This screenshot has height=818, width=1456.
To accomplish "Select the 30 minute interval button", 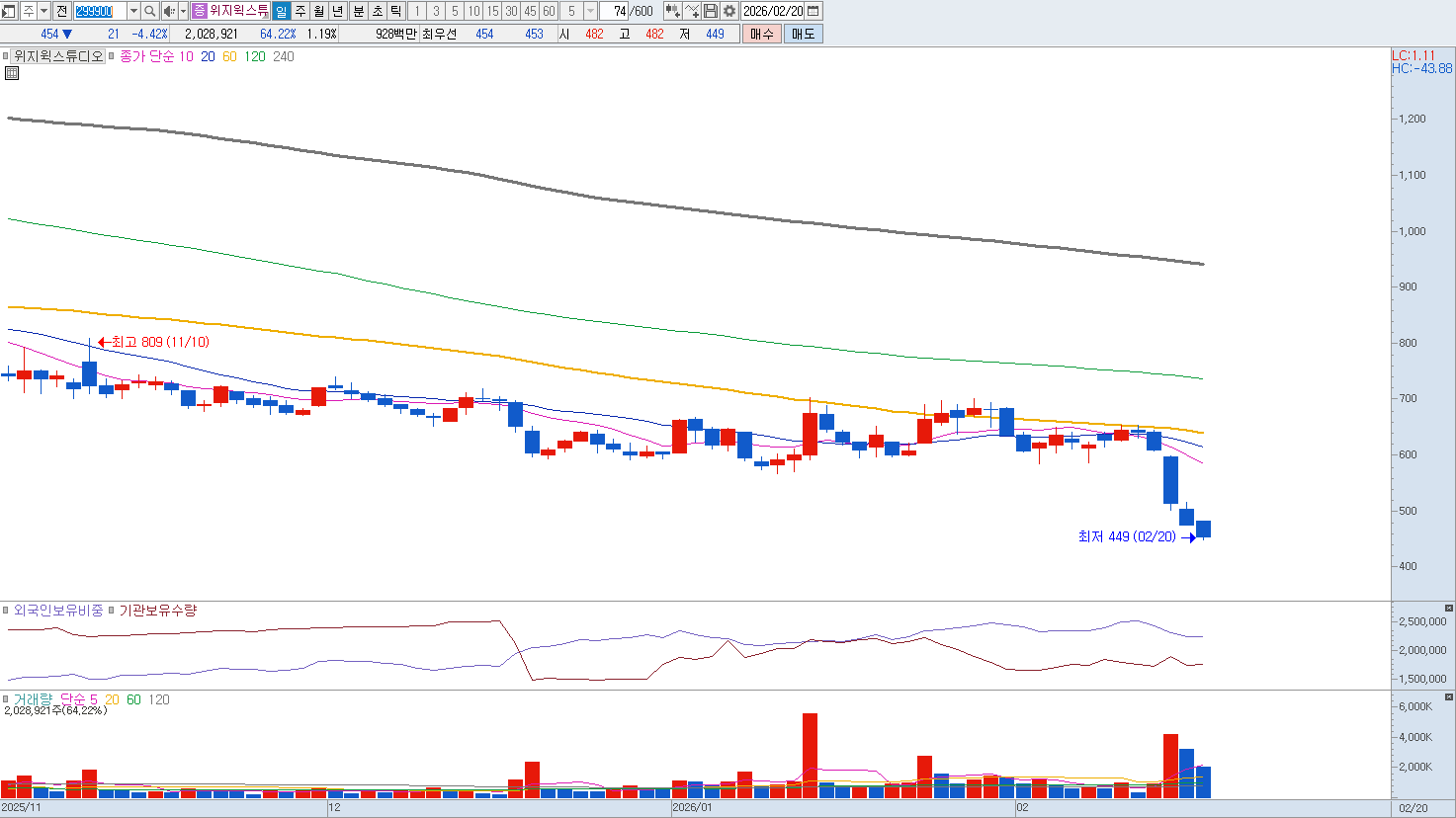I will 511,11.
